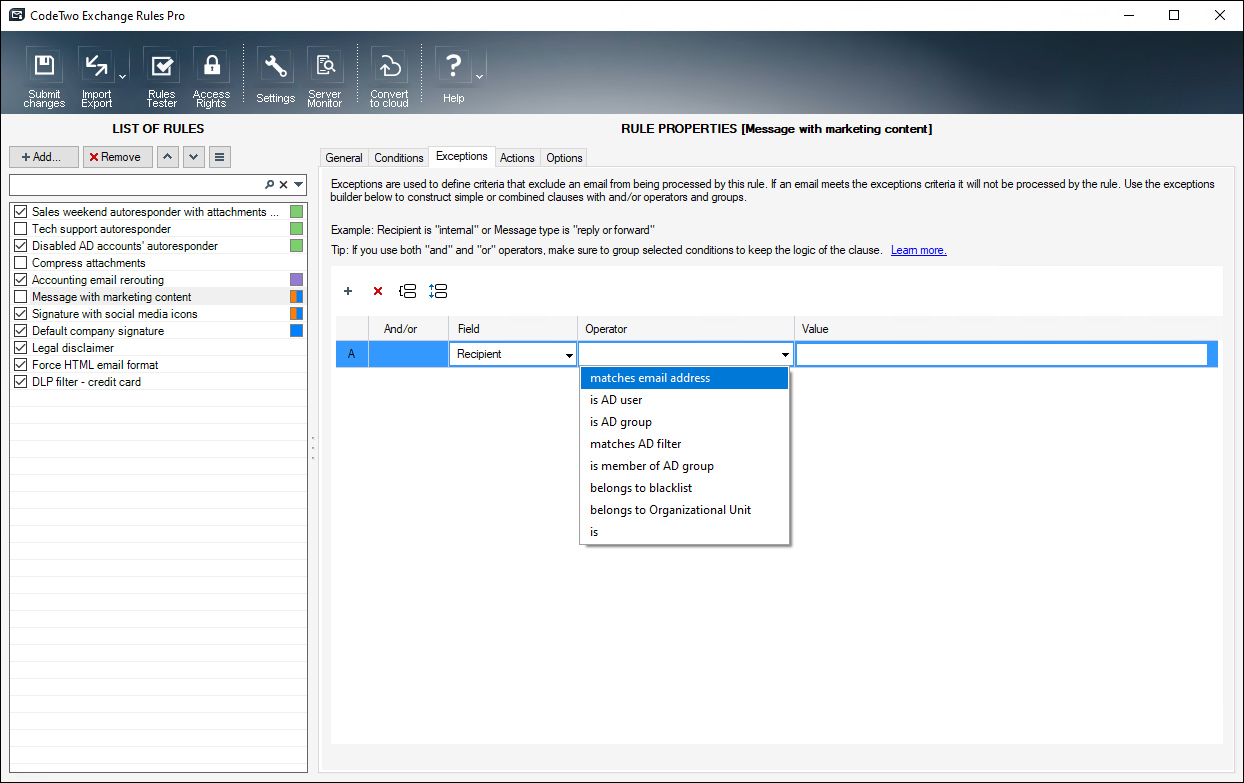Viewport: 1244px width, 783px height.
Task: Select the Force HTML email format rule
Action: click(95, 365)
